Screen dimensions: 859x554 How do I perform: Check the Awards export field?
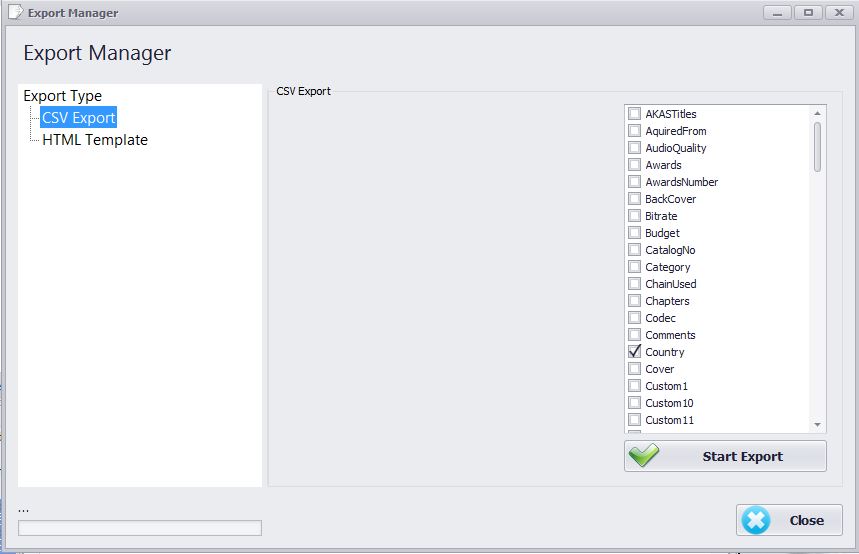tap(634, 165)
